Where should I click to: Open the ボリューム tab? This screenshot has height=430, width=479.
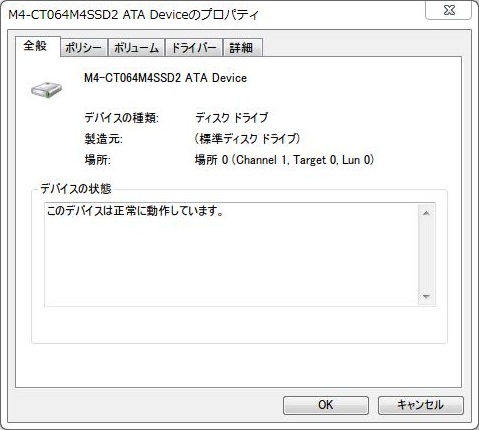(136, 48)
